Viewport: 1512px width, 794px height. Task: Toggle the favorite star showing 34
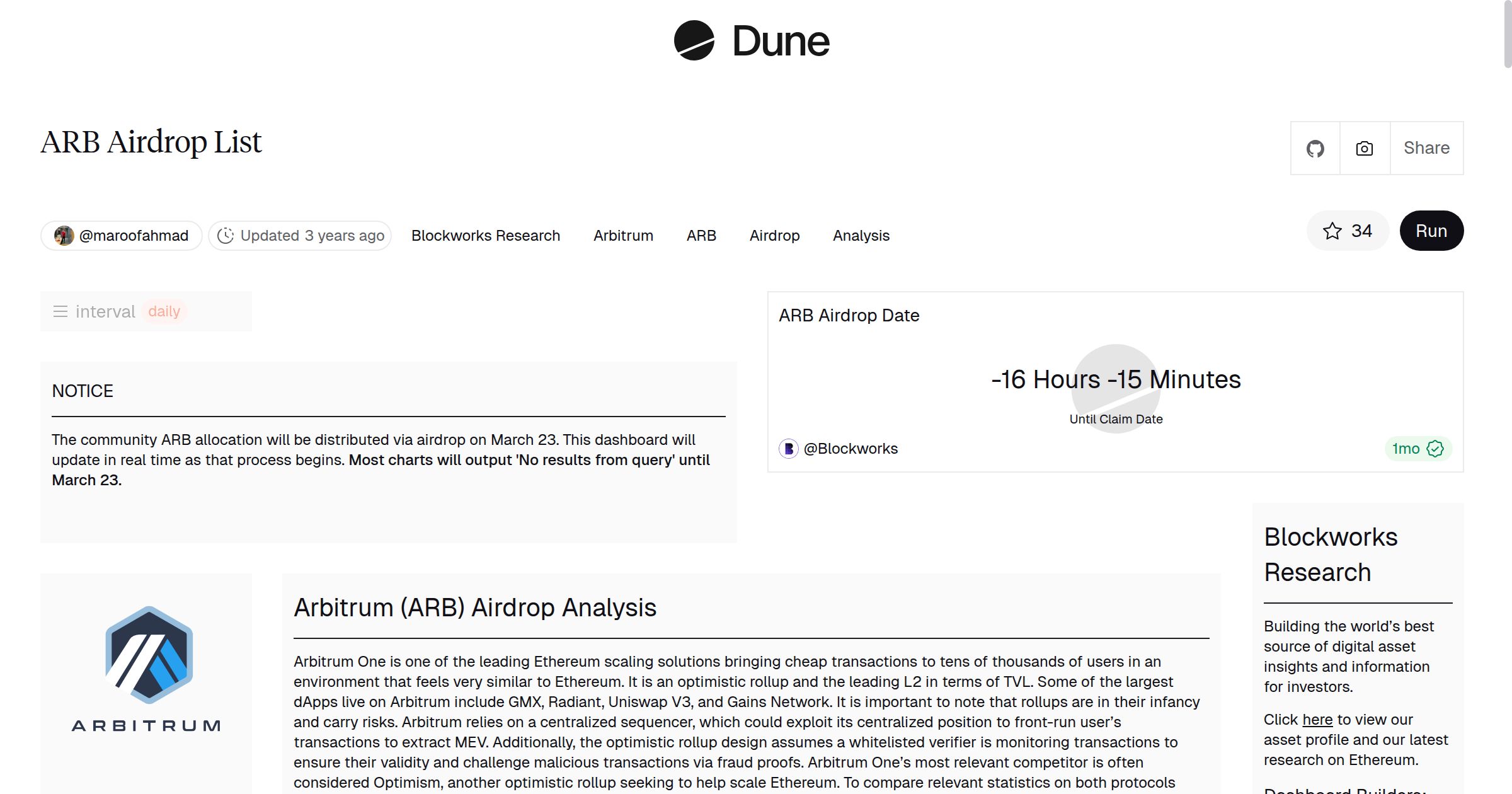(1348, 231)
